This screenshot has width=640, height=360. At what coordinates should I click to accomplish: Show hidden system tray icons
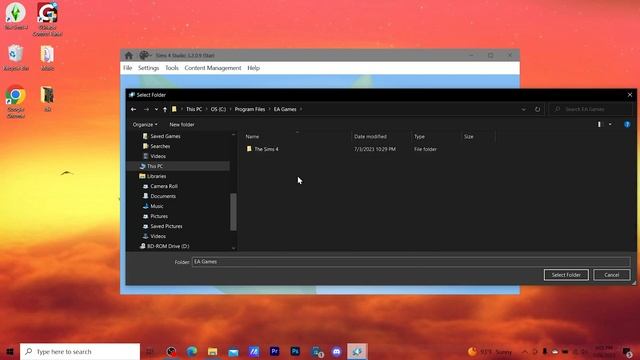click(525, 351)
